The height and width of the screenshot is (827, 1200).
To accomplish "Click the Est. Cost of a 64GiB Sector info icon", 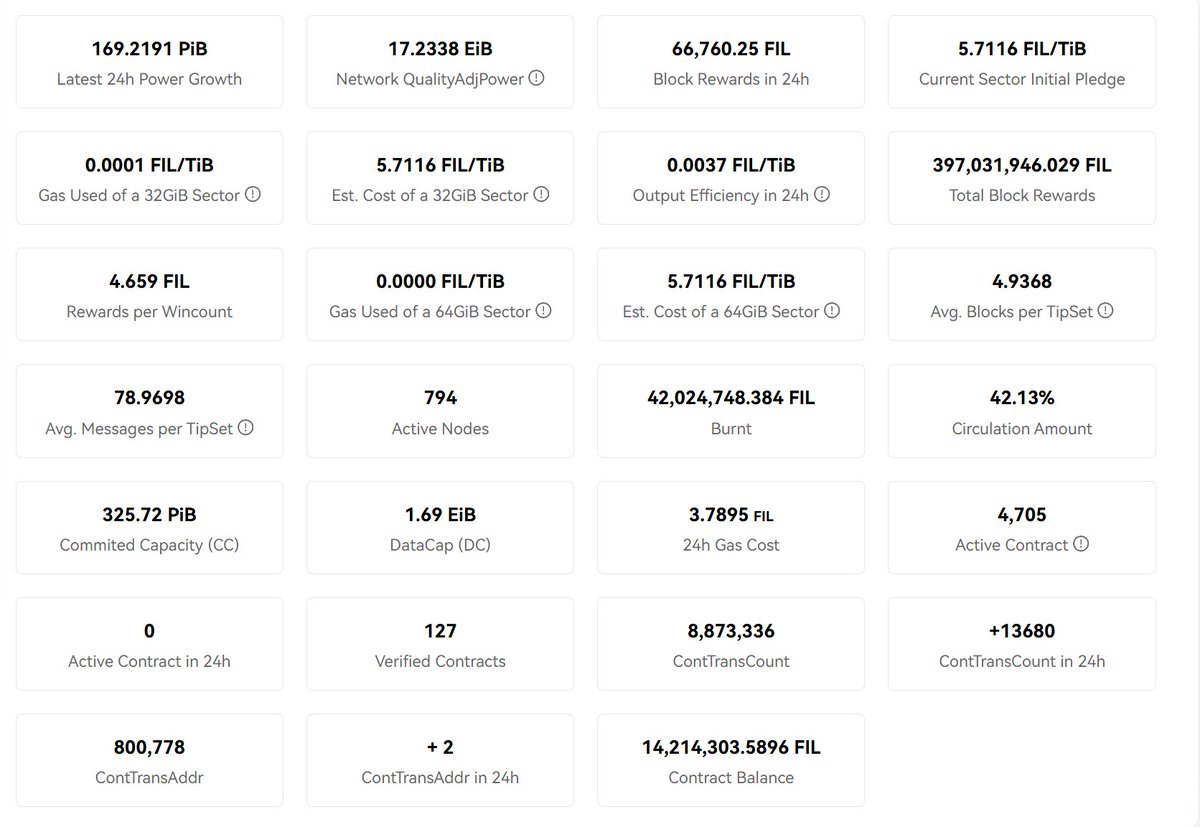I will click(x=831, y=311).
